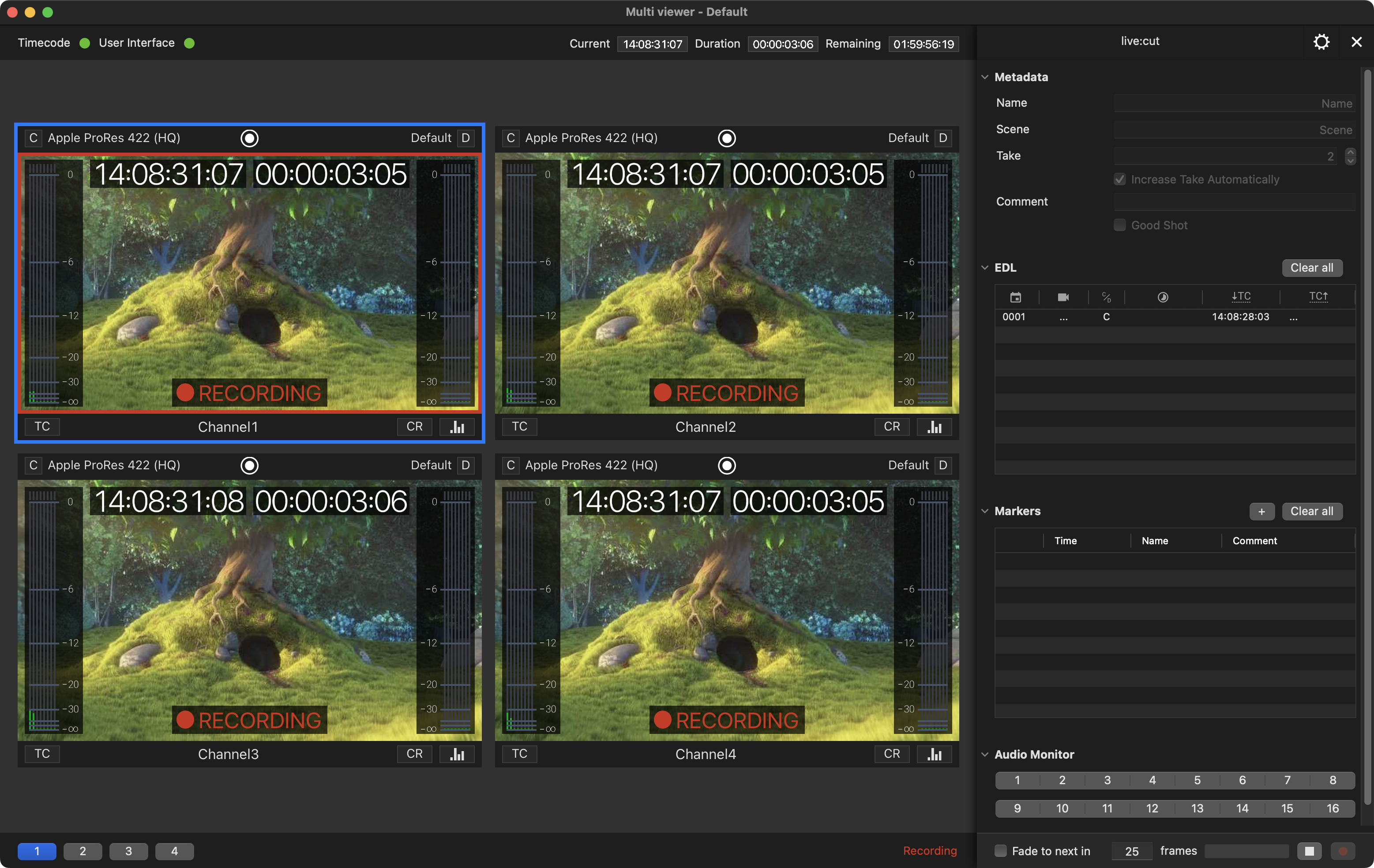Click Channel1 record indicator icon
The width and height of the screenshot is (1374, 868).
click(249, 138)
